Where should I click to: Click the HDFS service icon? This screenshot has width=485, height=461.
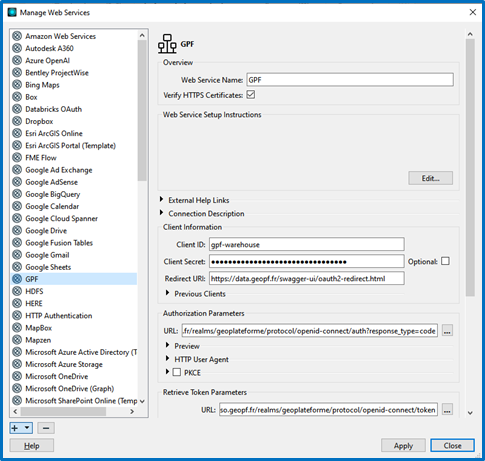pyautogui.click(x=17, y=291)
